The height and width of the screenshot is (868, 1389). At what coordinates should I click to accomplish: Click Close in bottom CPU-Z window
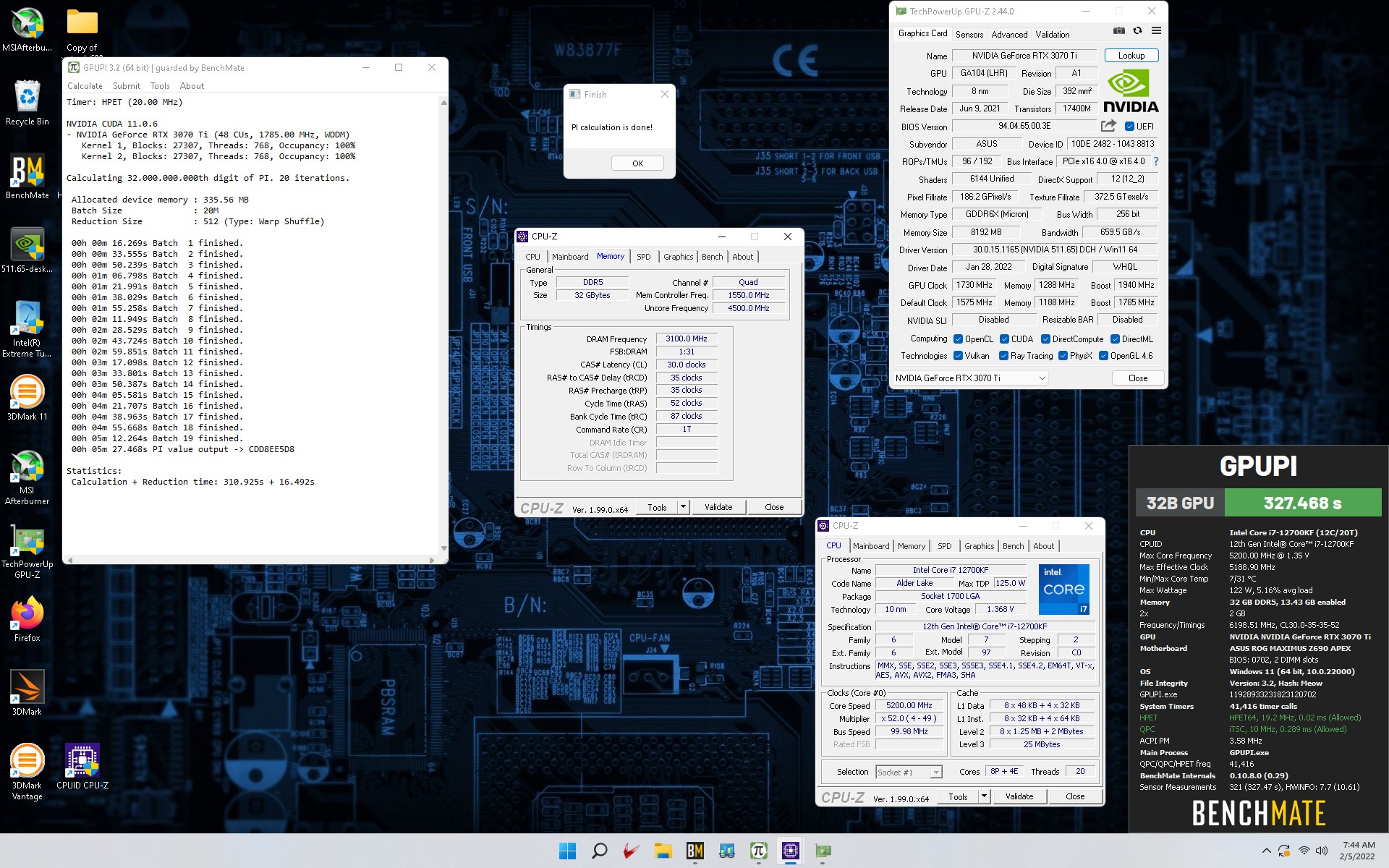click(1075, 796)
